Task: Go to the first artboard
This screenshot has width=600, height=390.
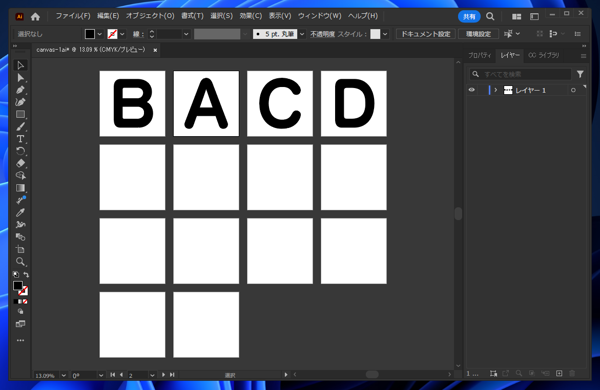Action: [112, 375]
